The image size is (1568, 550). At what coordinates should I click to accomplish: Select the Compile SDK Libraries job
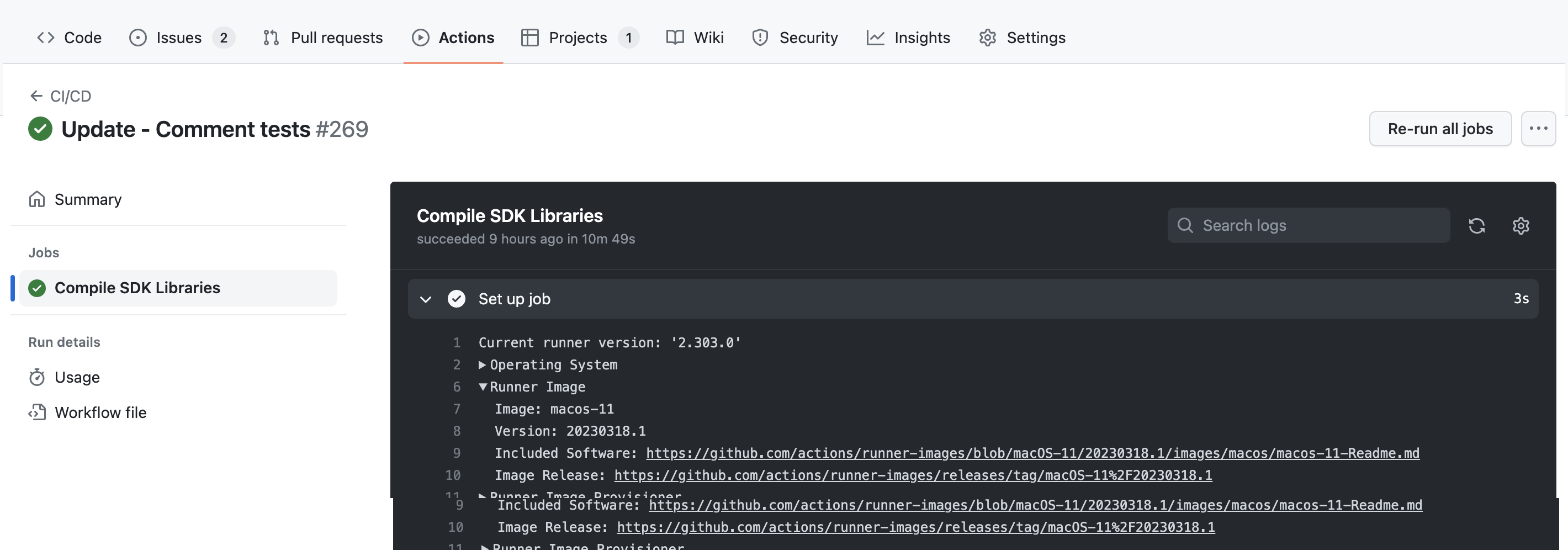[178, 288]
